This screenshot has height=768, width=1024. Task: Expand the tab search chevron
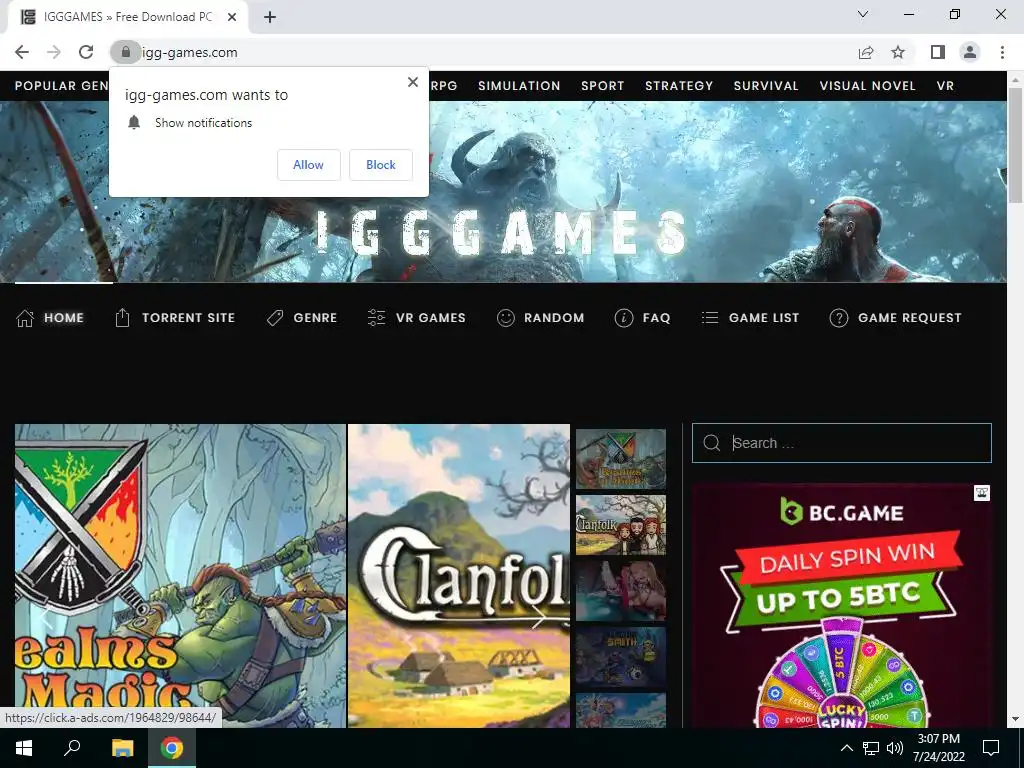863,14
